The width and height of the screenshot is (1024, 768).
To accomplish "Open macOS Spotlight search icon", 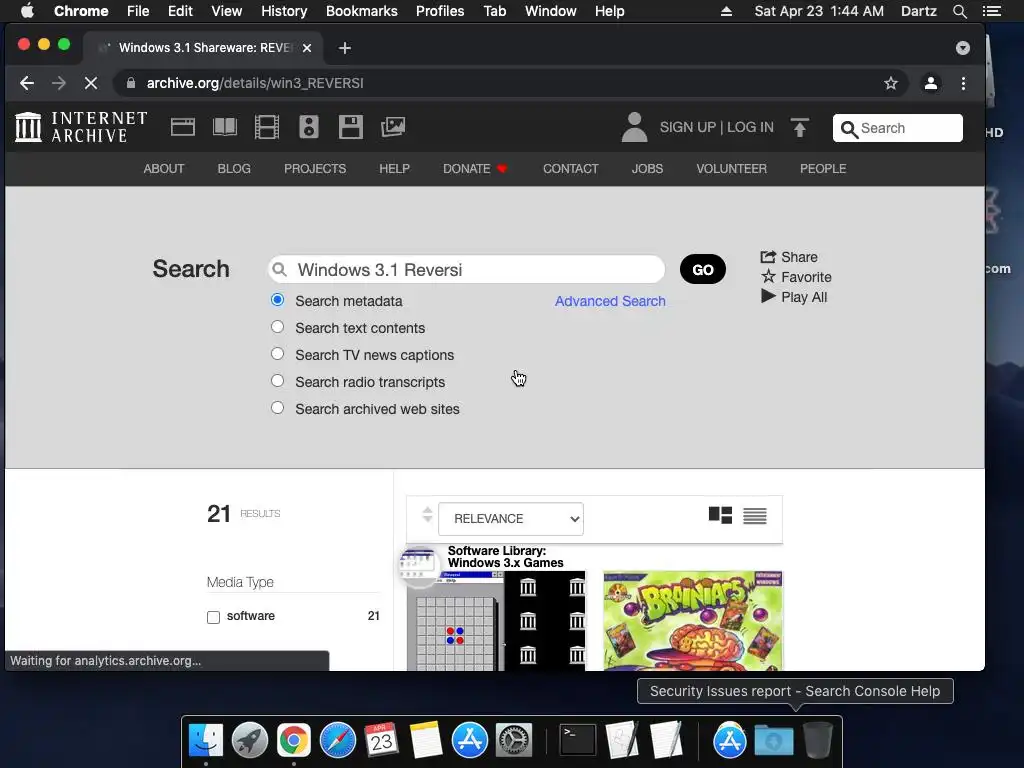I will click(x=959, y=11).
